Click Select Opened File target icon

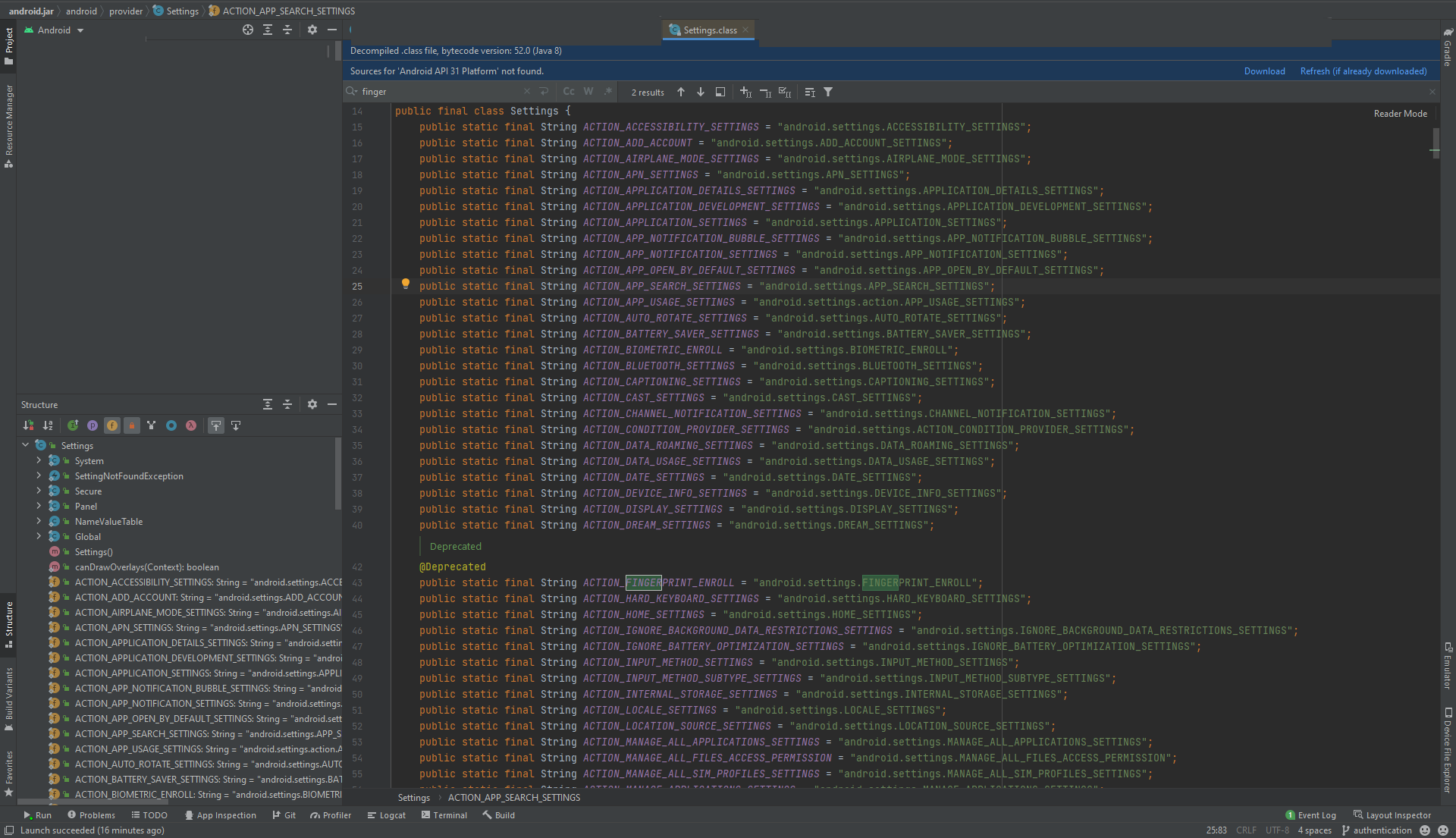[x=247, y=30]
